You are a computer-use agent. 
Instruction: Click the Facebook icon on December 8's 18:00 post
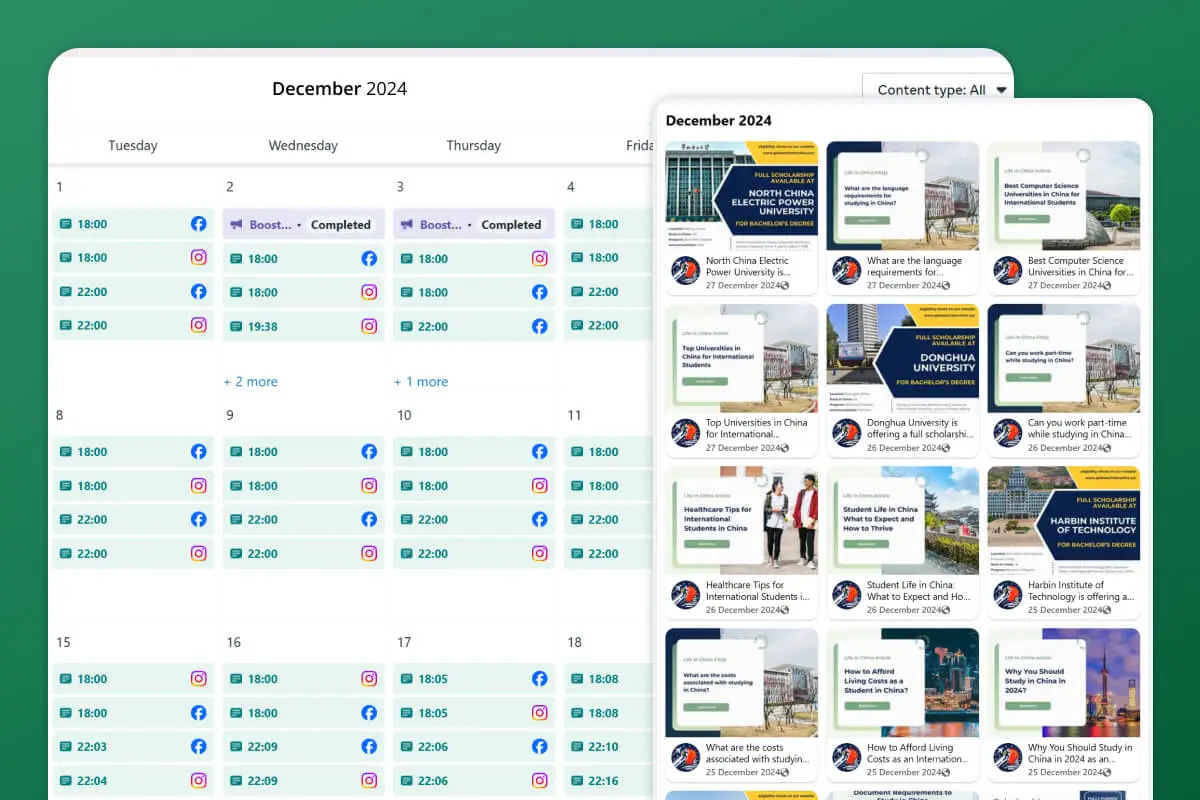(199, 451)
